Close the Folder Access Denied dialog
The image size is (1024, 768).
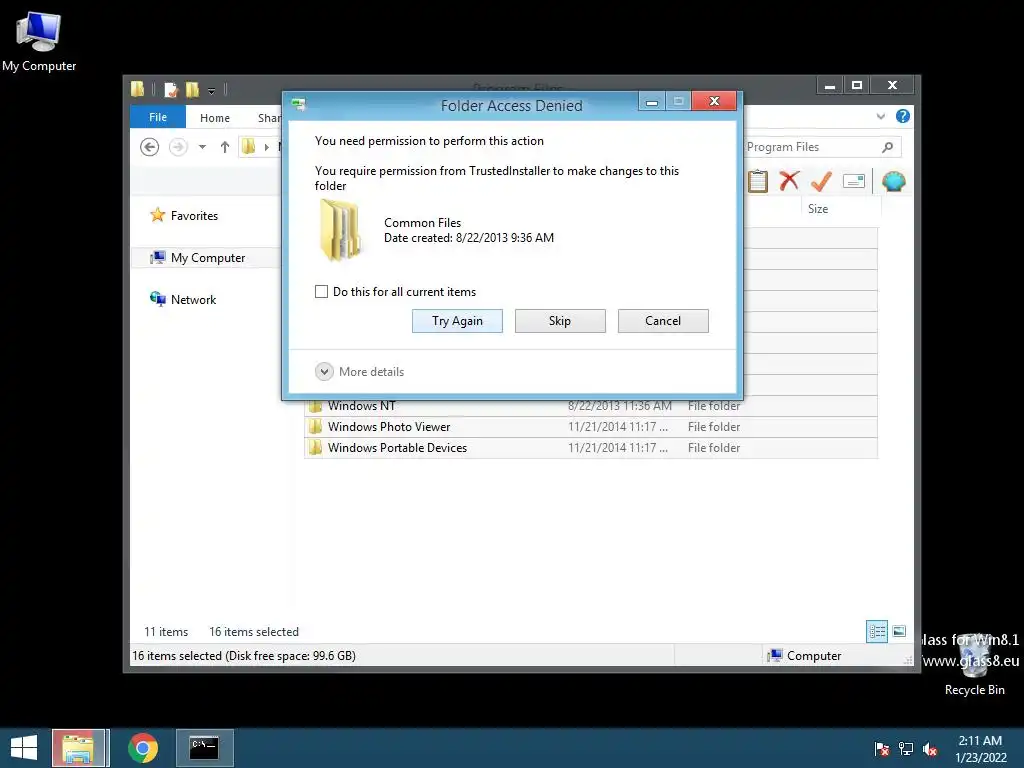pos(714,101)
